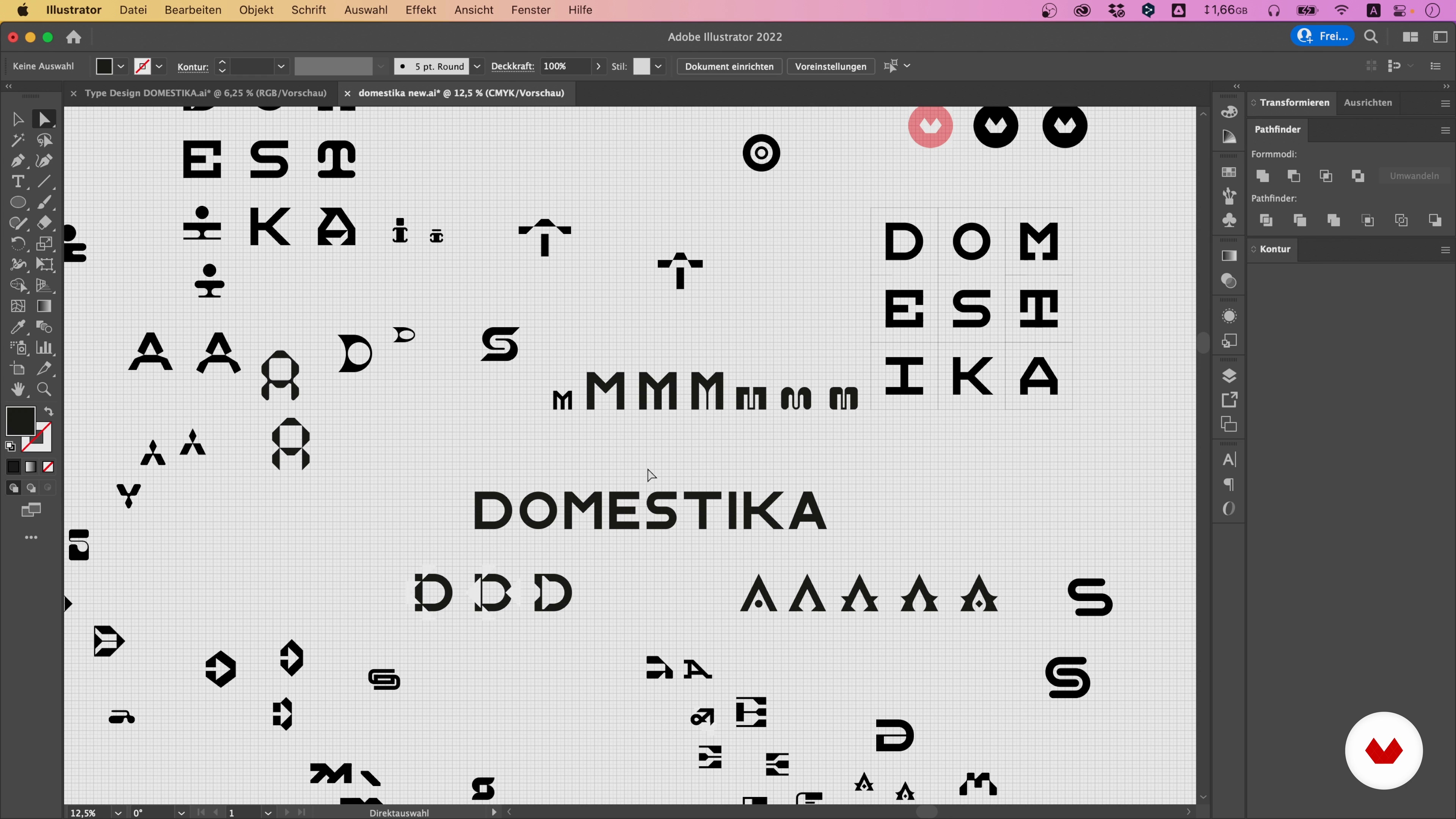
Task: Open the fill color dropdown in control bar
Action: tap(121, 67)
